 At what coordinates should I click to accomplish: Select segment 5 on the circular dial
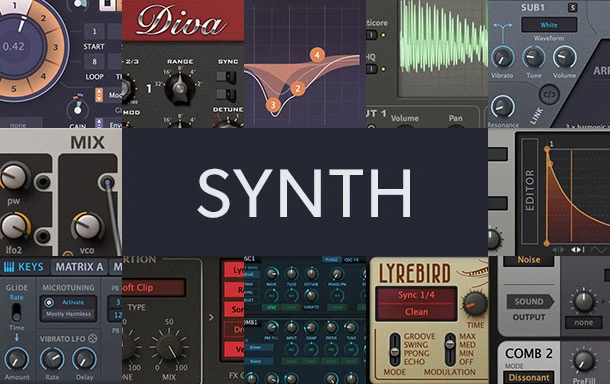click(x=14, y=89)
